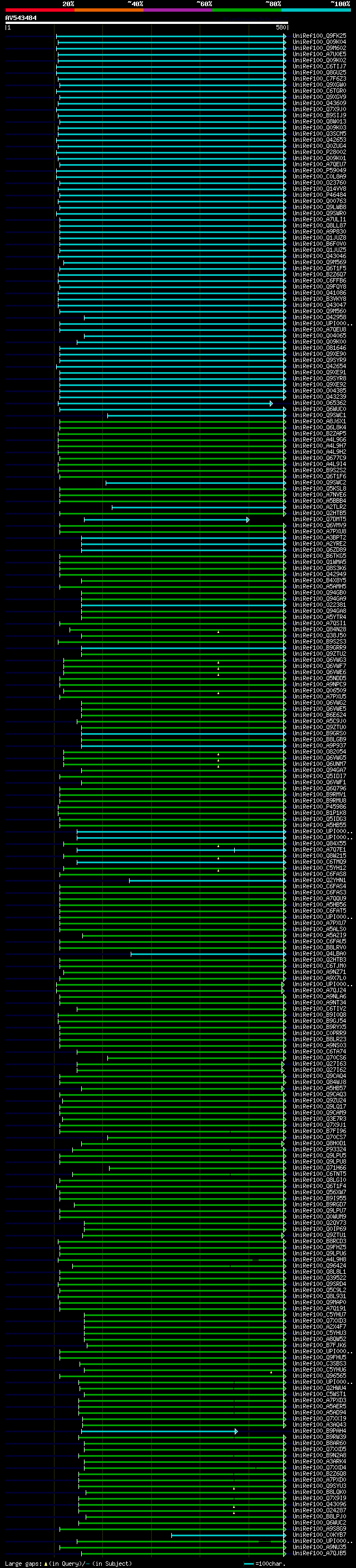
Task: Select the UniRef100_P59049 label
Action: [x=319, y=170]
